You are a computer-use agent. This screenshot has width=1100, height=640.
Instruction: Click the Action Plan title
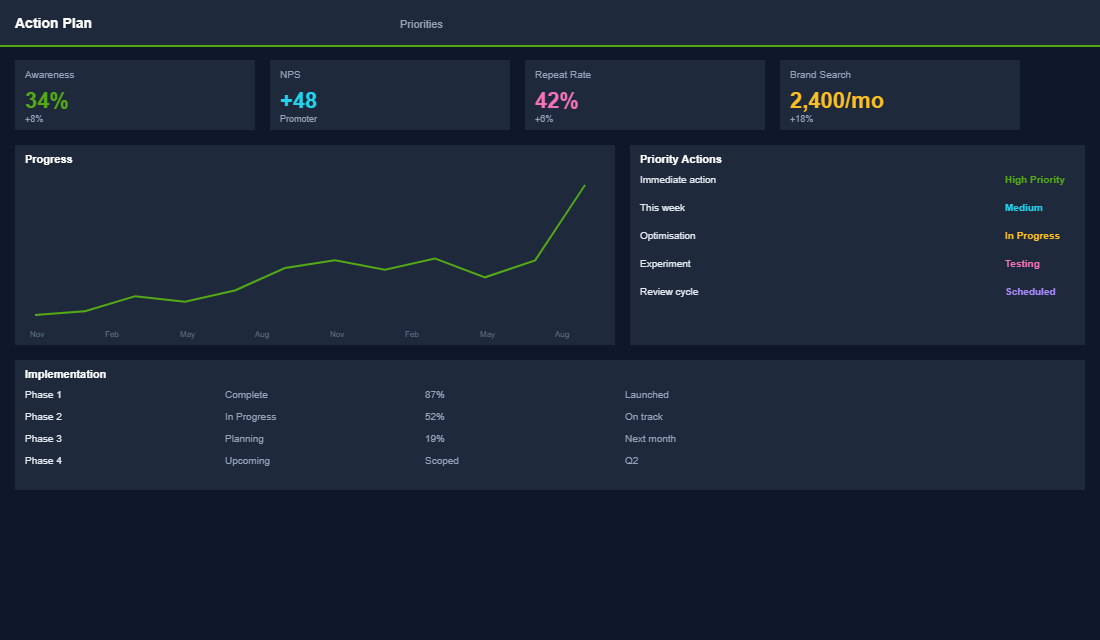click(x=53, y=22)
